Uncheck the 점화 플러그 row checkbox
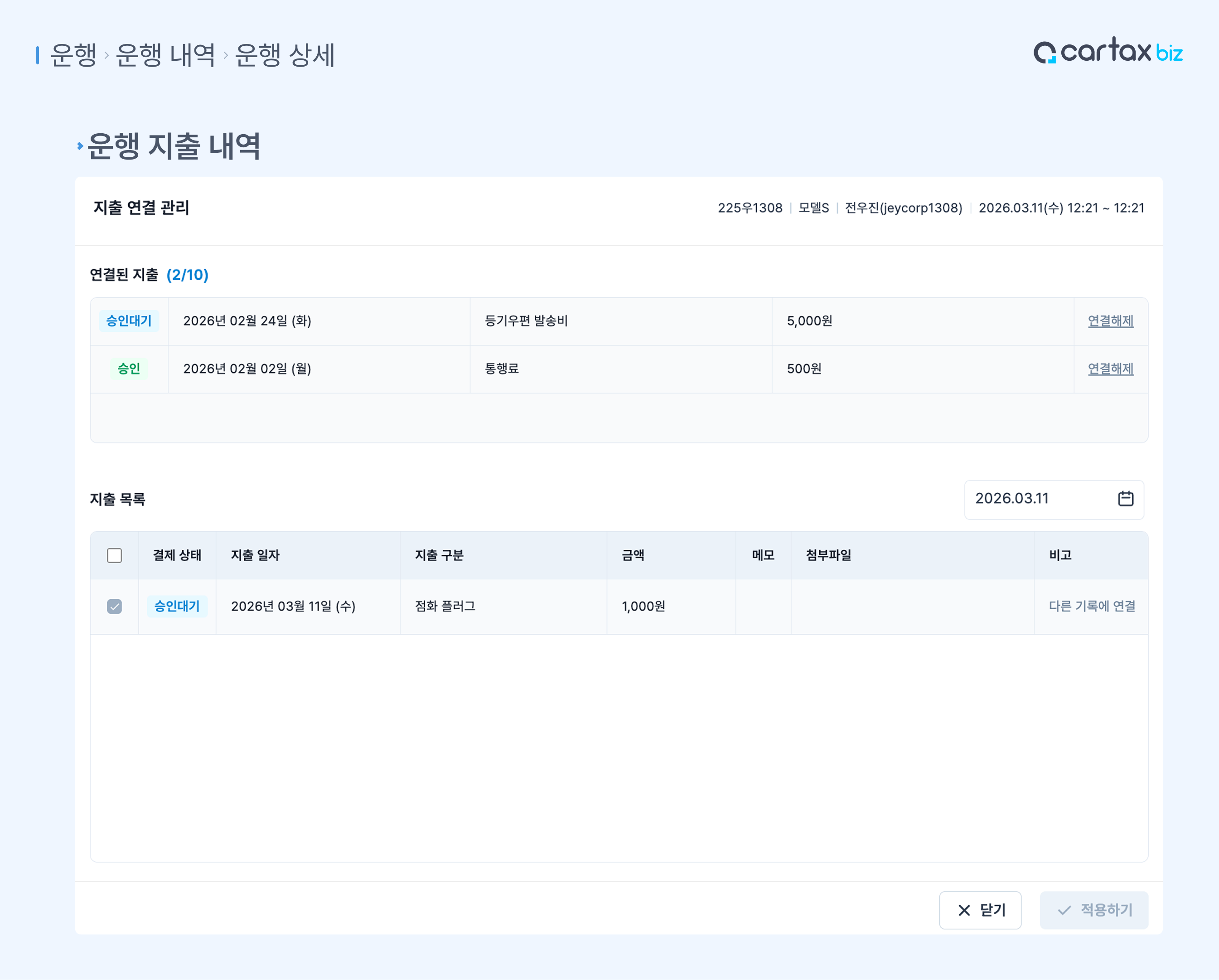 (x=114, y=606)
